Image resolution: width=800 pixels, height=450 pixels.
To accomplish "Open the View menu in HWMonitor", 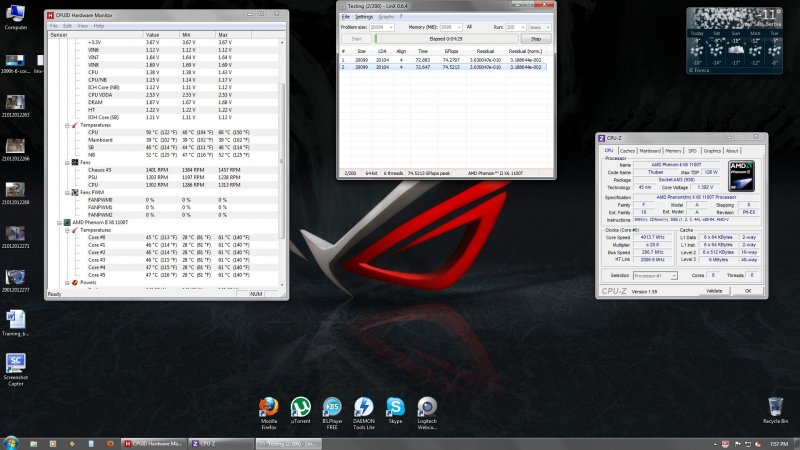I will click(83, 26).
